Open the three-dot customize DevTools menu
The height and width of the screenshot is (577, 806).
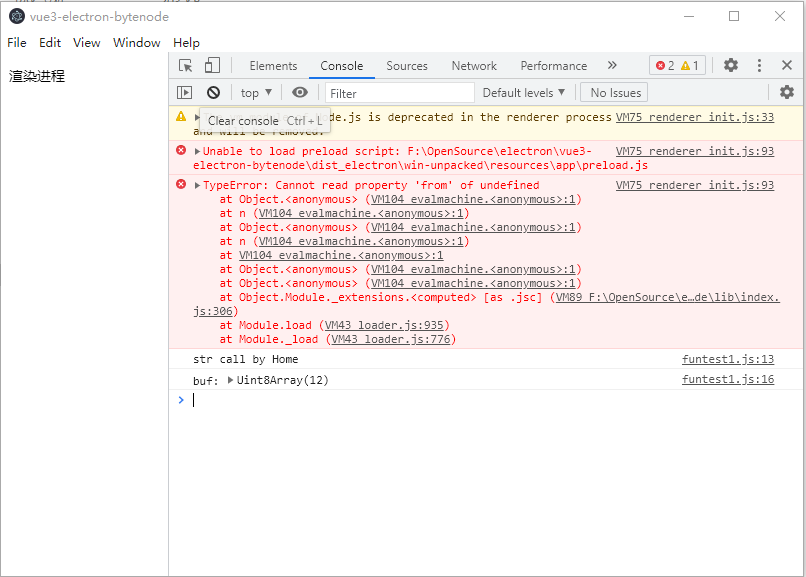758,65
